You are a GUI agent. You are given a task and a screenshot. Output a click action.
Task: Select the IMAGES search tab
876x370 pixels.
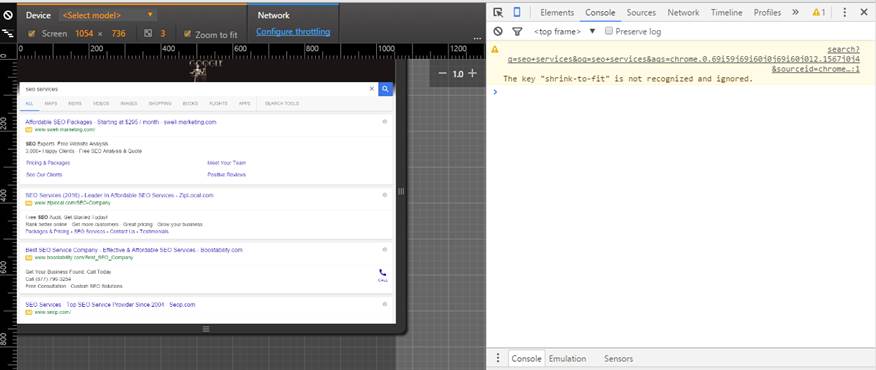click(x=128, y=103)
